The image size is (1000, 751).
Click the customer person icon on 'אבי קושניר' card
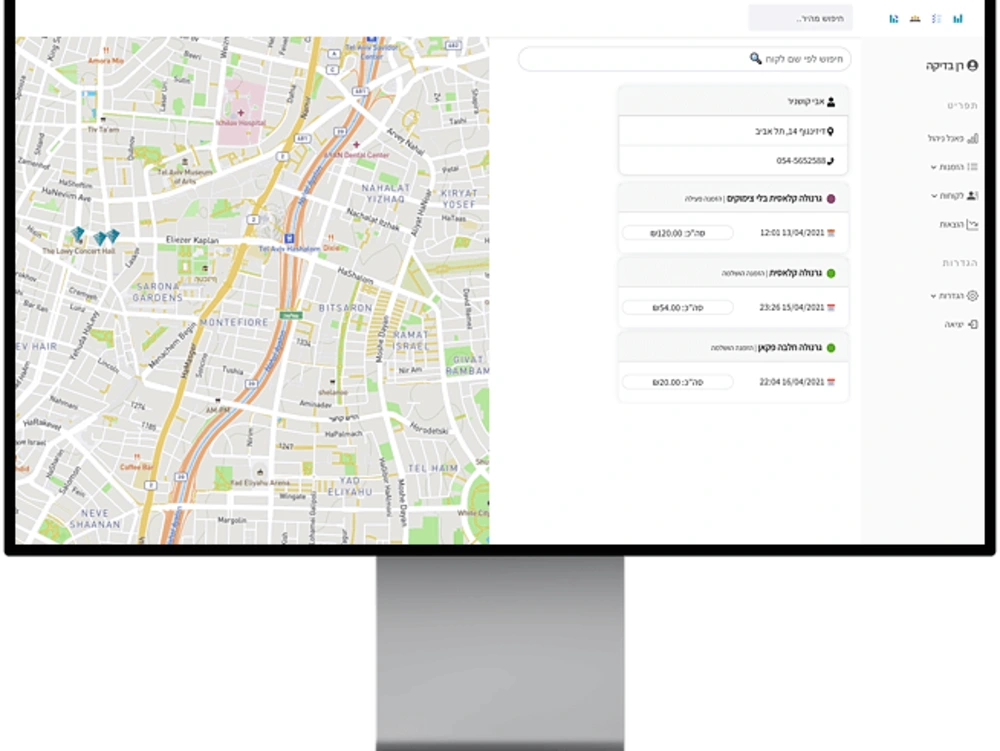pos(830,101)
